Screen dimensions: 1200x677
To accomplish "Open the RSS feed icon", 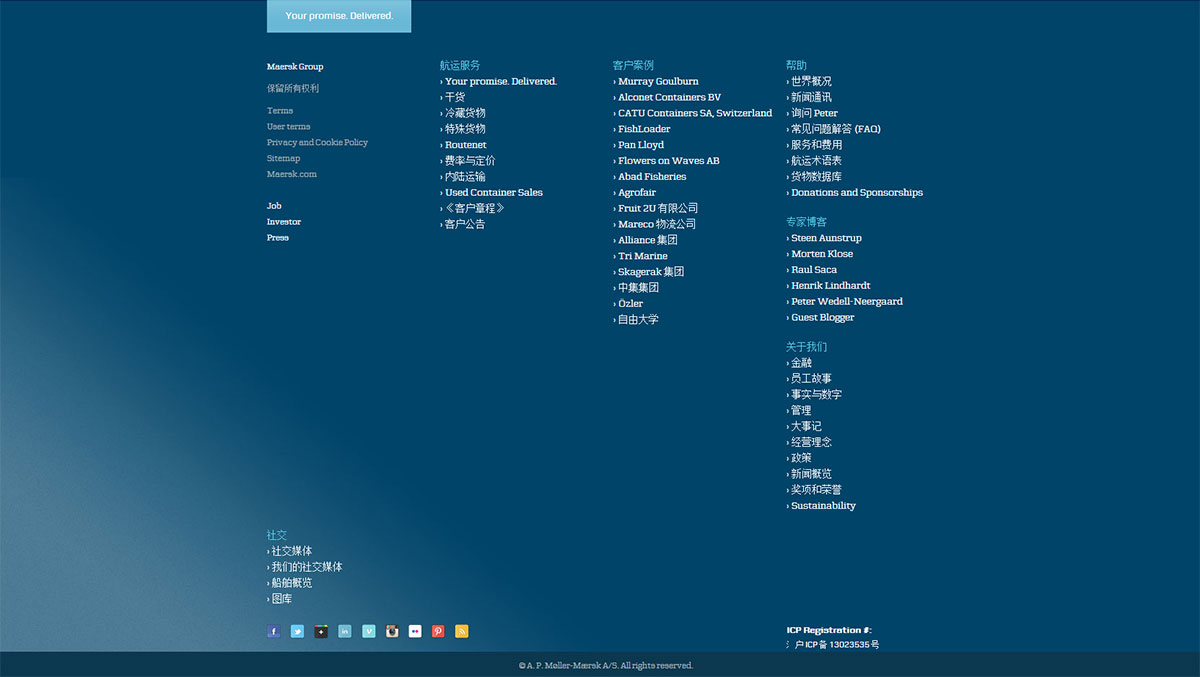I will click(x=462, y=631).
